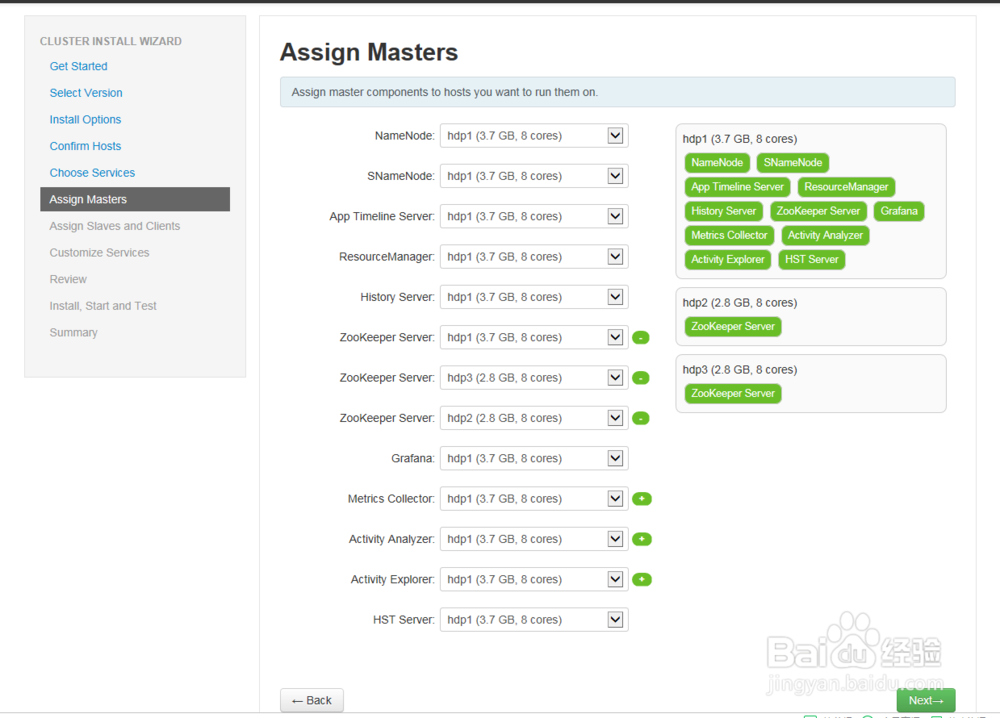Go to Choose Services wizard step
Screen dimensions: 1000x718
[x=92, y=173]
